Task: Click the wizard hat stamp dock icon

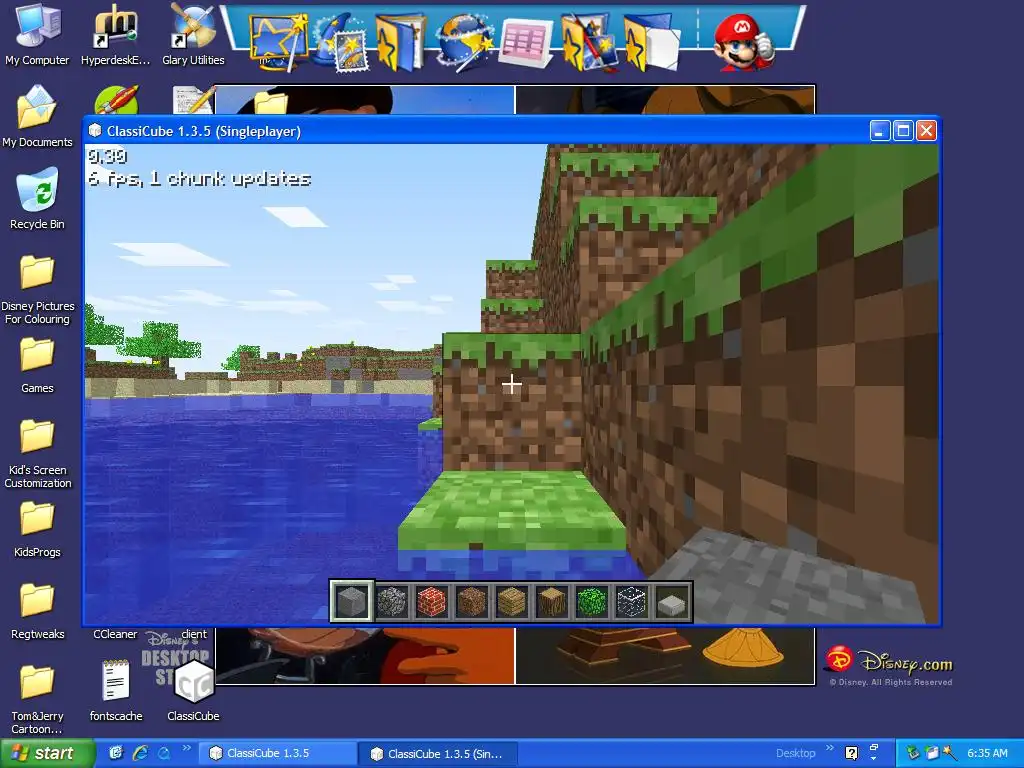Action: click(x=342, y=44)
